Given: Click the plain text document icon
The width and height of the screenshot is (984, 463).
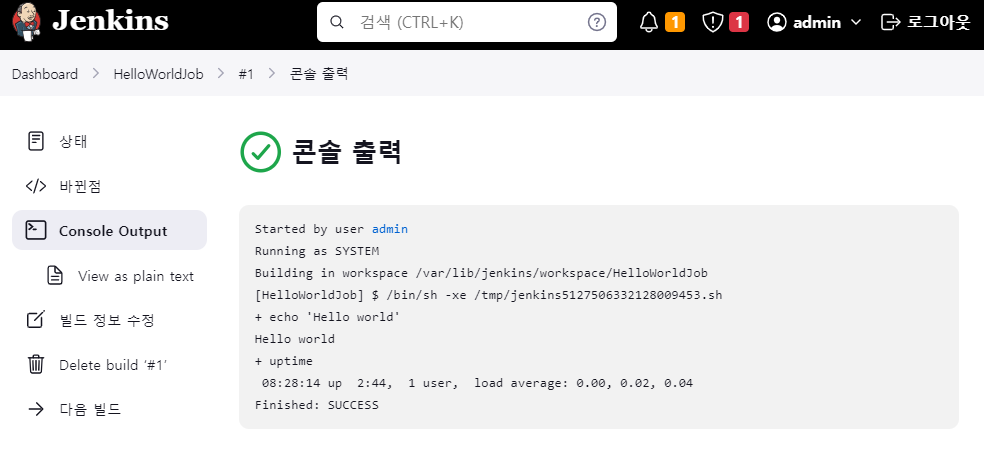Looking at the screenshot, I should coord(55,275).
